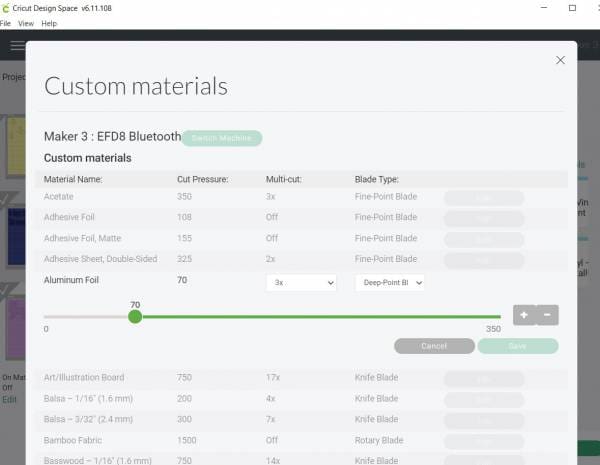Open the Multi-cut 3x dropdown
This screenshot has width=600, height=465.
[x=301, y=283]
